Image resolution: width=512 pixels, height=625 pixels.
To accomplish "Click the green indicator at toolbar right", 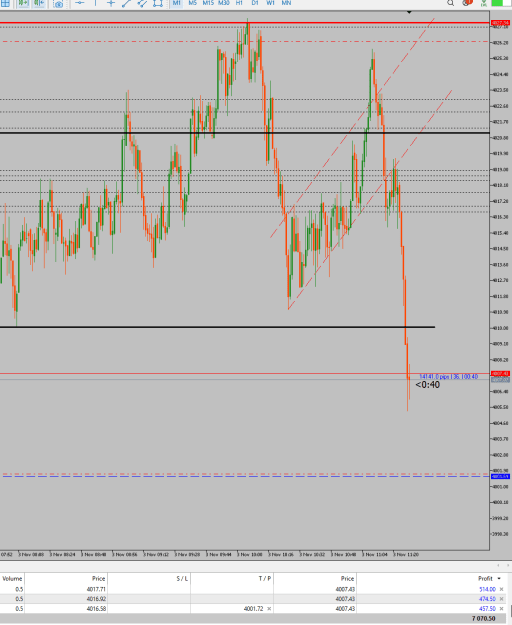I will pyautogui.click(x=497, y=3).
